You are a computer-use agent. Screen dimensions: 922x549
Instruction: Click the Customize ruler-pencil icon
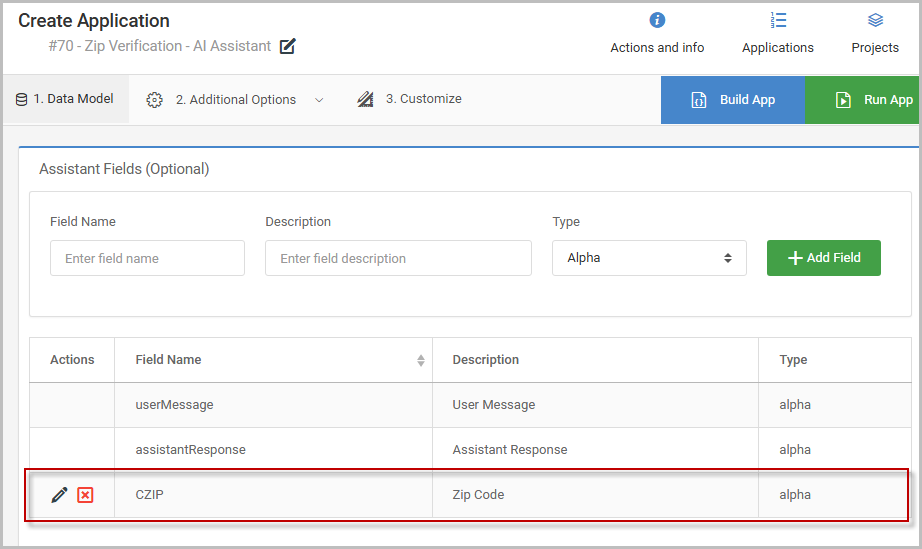pyautogui.click(x=365, y=99)
